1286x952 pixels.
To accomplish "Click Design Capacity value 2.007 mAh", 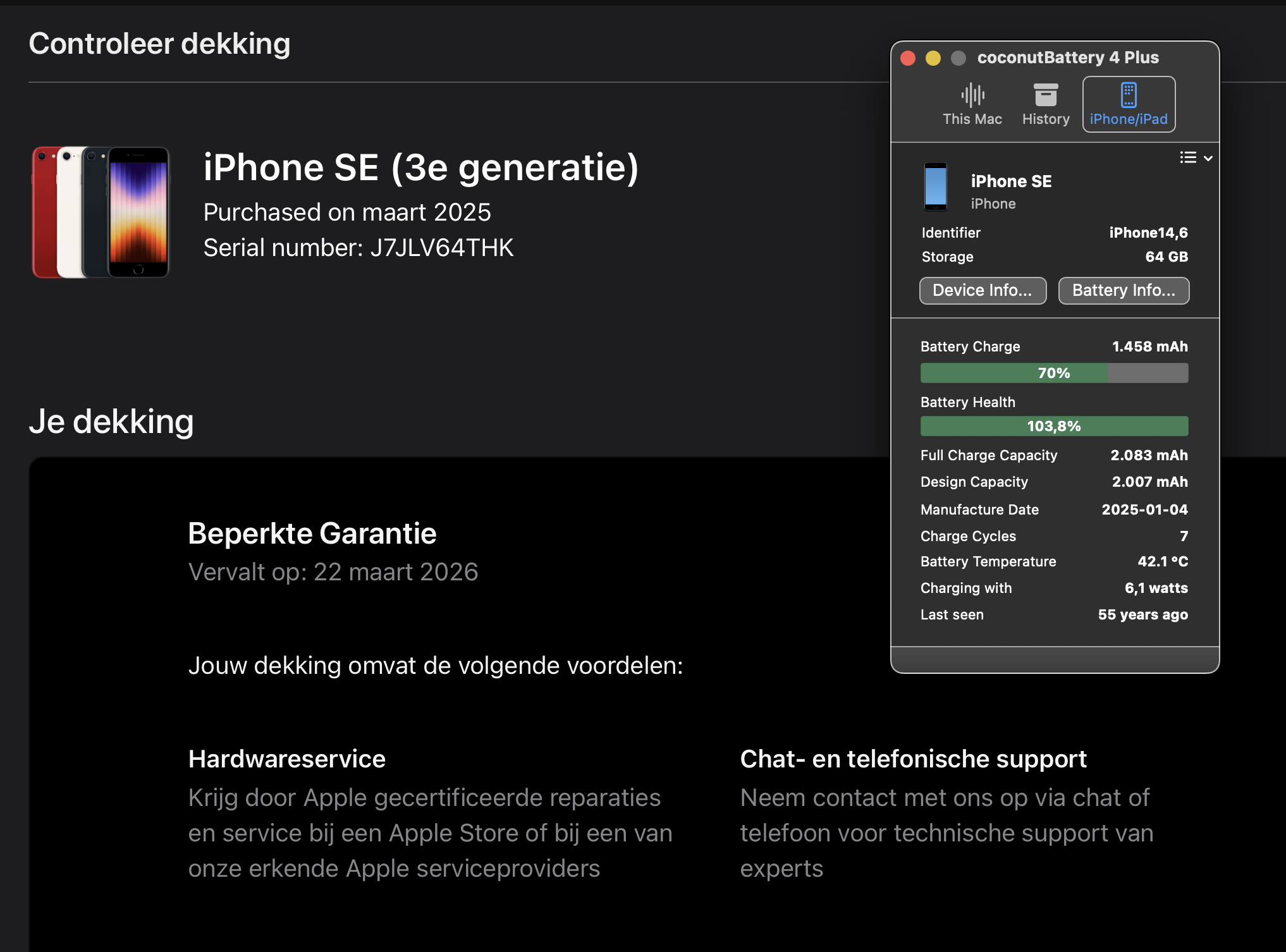I will [1149, 482].
